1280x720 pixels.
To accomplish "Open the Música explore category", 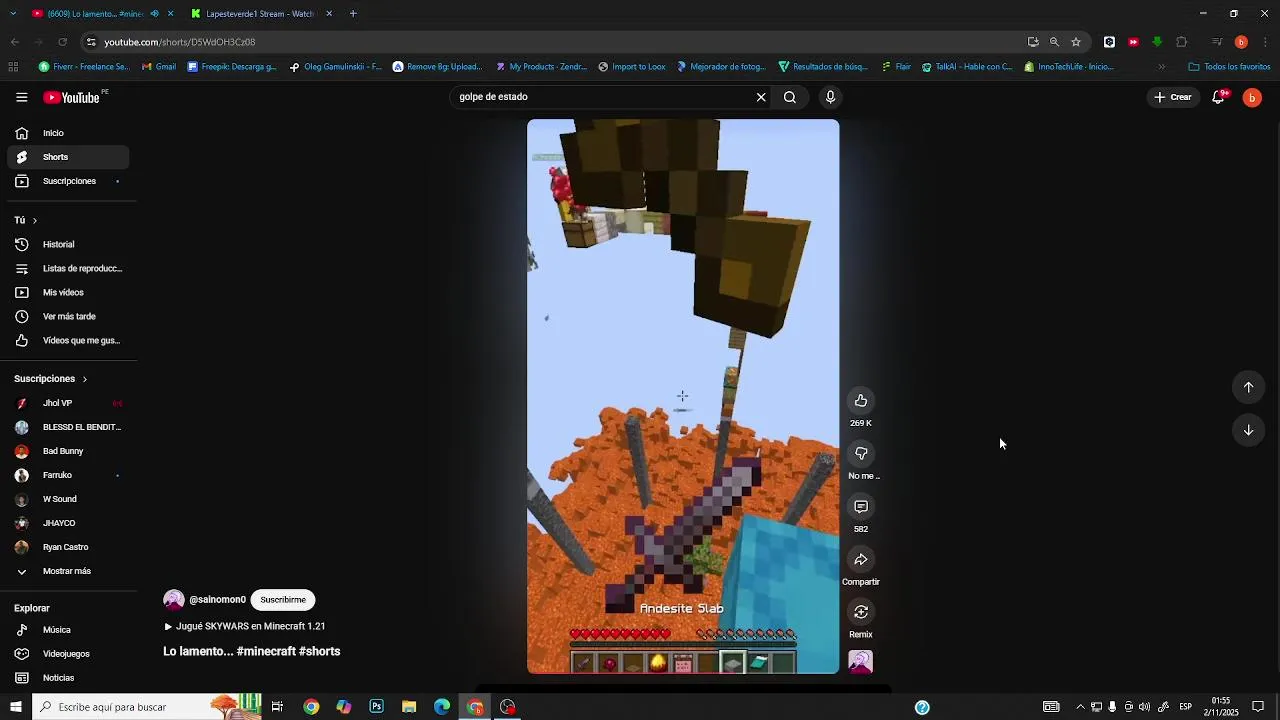I will click(68, 630).
